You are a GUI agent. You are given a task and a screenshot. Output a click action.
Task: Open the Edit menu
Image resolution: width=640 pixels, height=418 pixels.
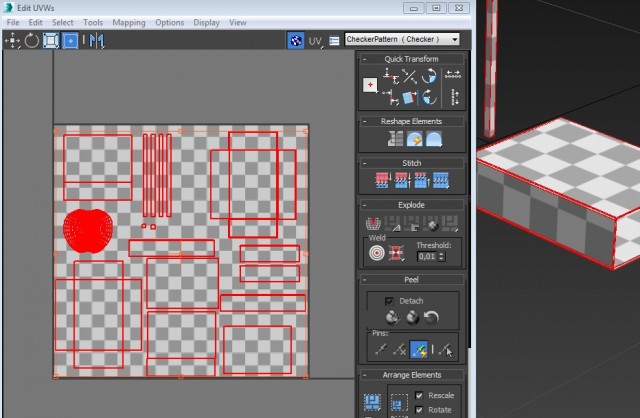pyautogui.click(x=36, y=22)
